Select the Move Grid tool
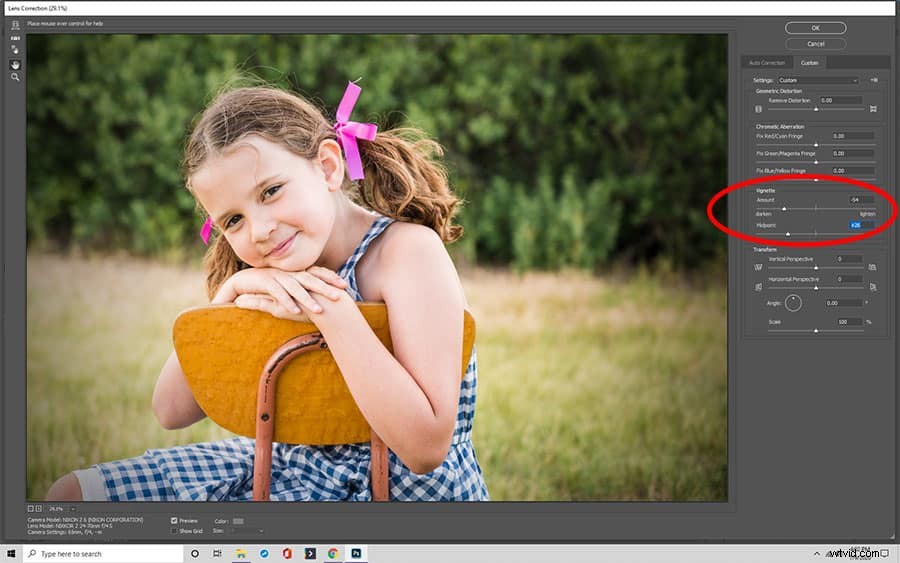 (x=15, y=51)
